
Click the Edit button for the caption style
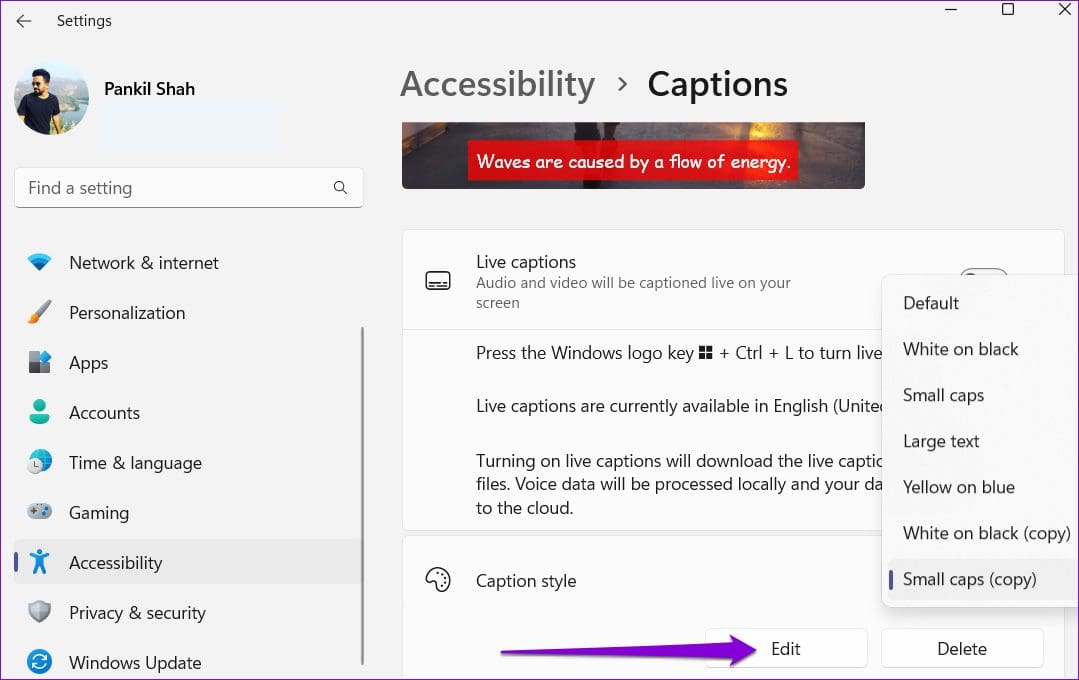[x=786, y=648]
